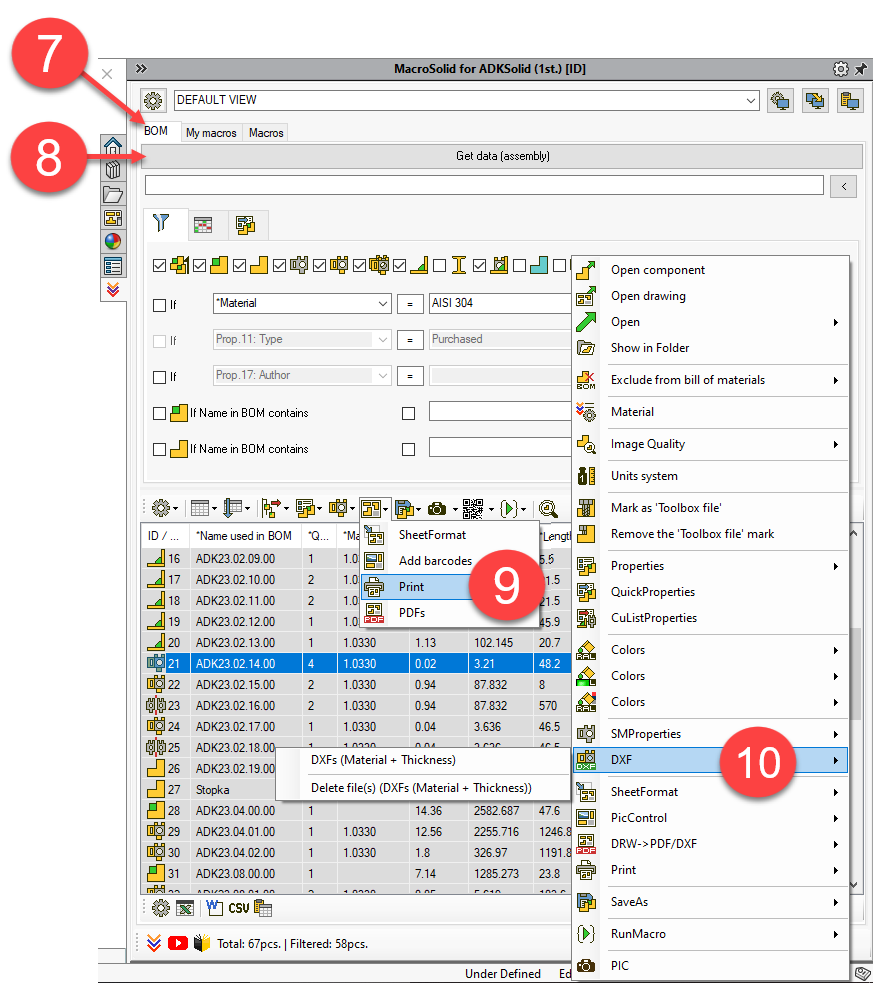Image resolution: width=891 pixels, height=1008 pixels.
Task: Click the color ball icon in sidebar
Action: click(x=113, y=242)
